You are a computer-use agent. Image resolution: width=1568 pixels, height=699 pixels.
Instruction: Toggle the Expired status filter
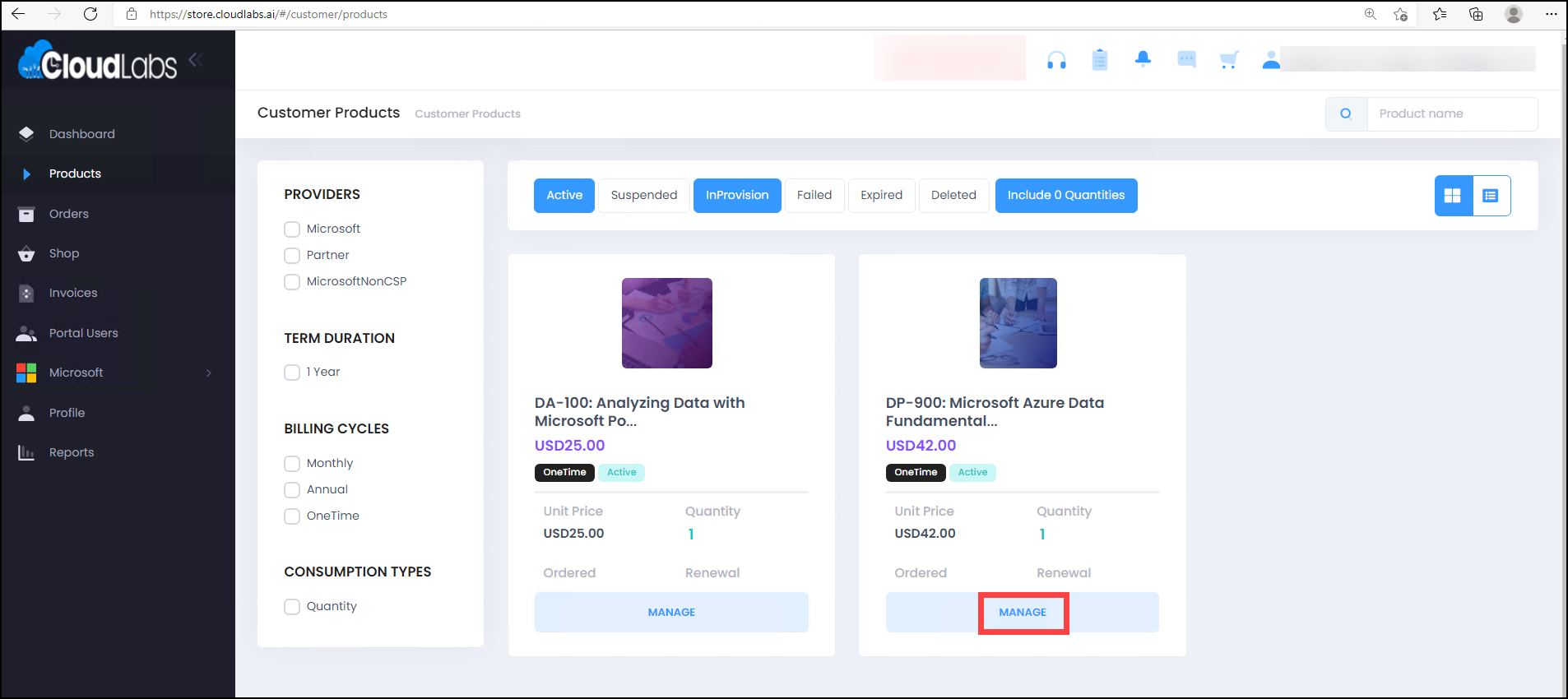882,196
